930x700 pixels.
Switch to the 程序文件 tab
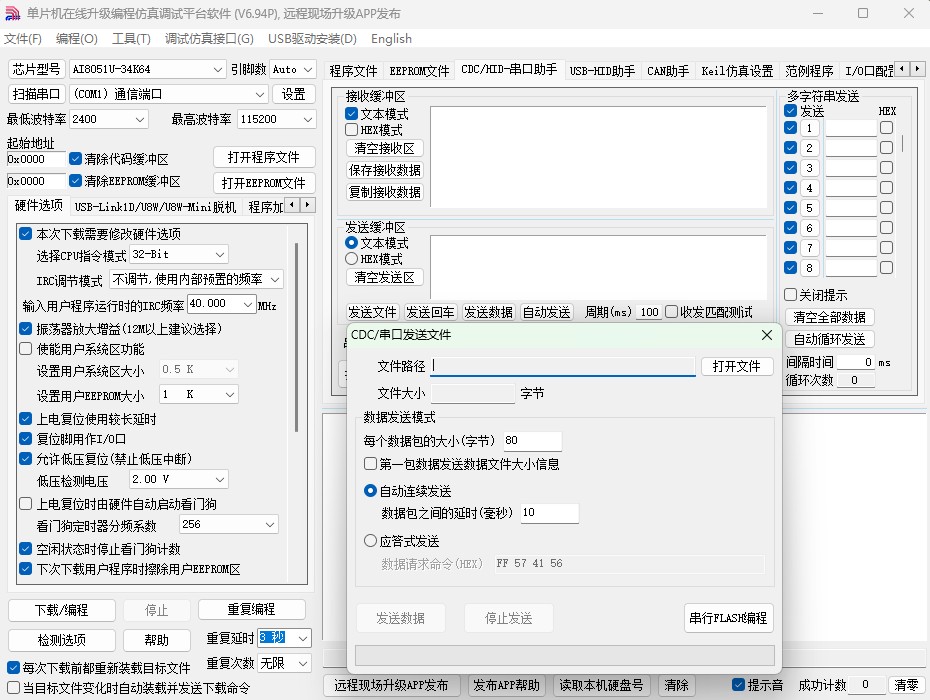click(x=353, y=71)
